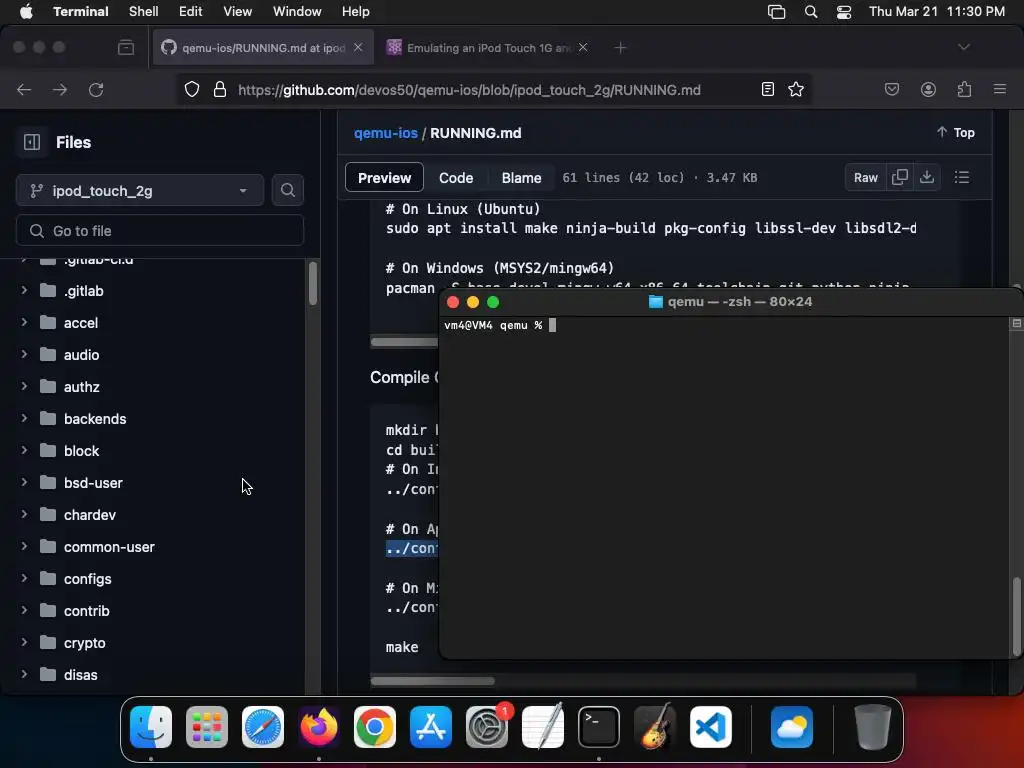Expand the backends folder
Screen dimensions: 1024x768
coord(24,418)
